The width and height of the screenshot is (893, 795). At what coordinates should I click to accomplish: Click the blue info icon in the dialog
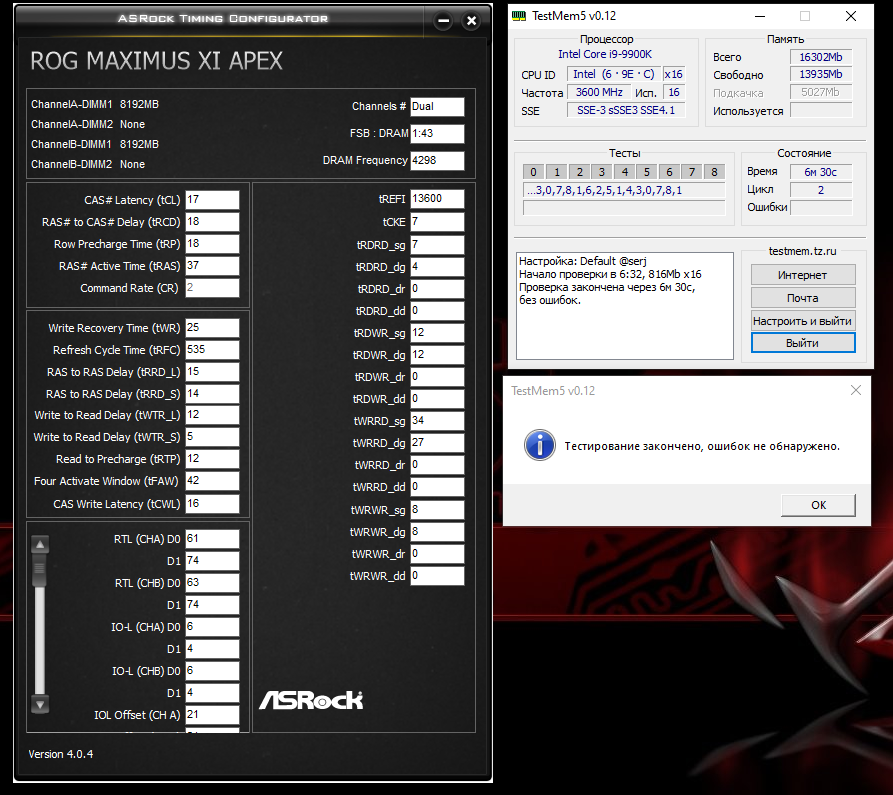coord(539,445)
